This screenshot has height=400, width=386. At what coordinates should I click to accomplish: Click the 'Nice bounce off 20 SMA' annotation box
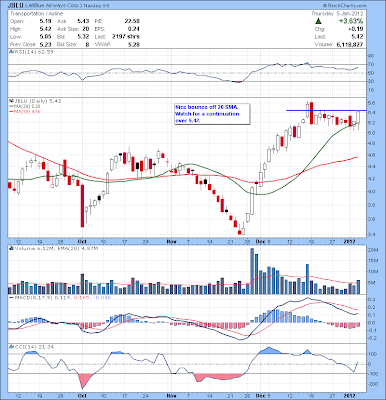coord(212,114)
